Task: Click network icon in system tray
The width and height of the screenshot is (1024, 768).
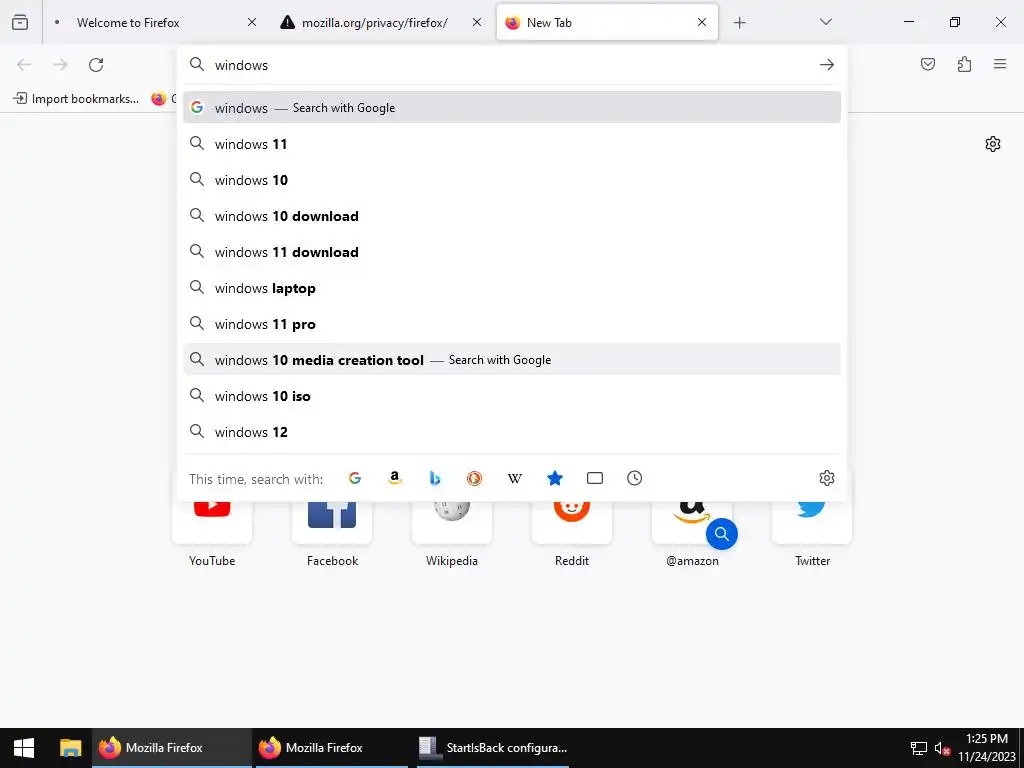Action: click(x=919, y=748)
